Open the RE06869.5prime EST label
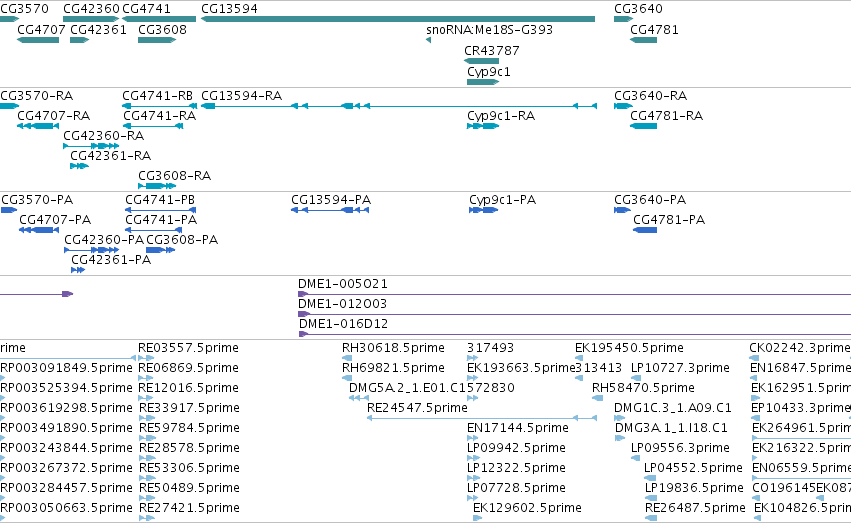The height and width of the screenshot is (523, 851). 188,368
